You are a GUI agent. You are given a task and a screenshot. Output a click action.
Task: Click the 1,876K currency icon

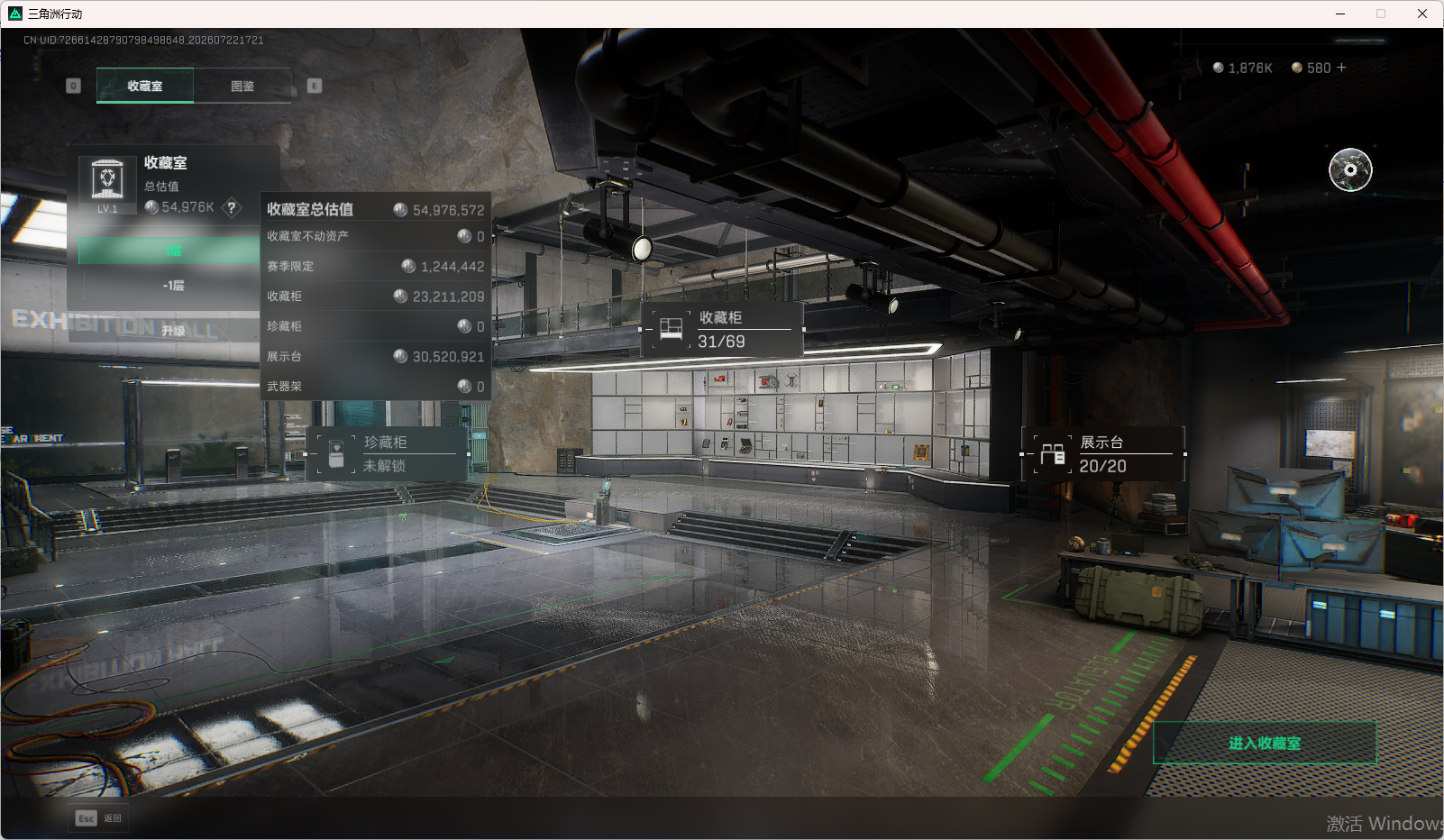[1219, 68]
